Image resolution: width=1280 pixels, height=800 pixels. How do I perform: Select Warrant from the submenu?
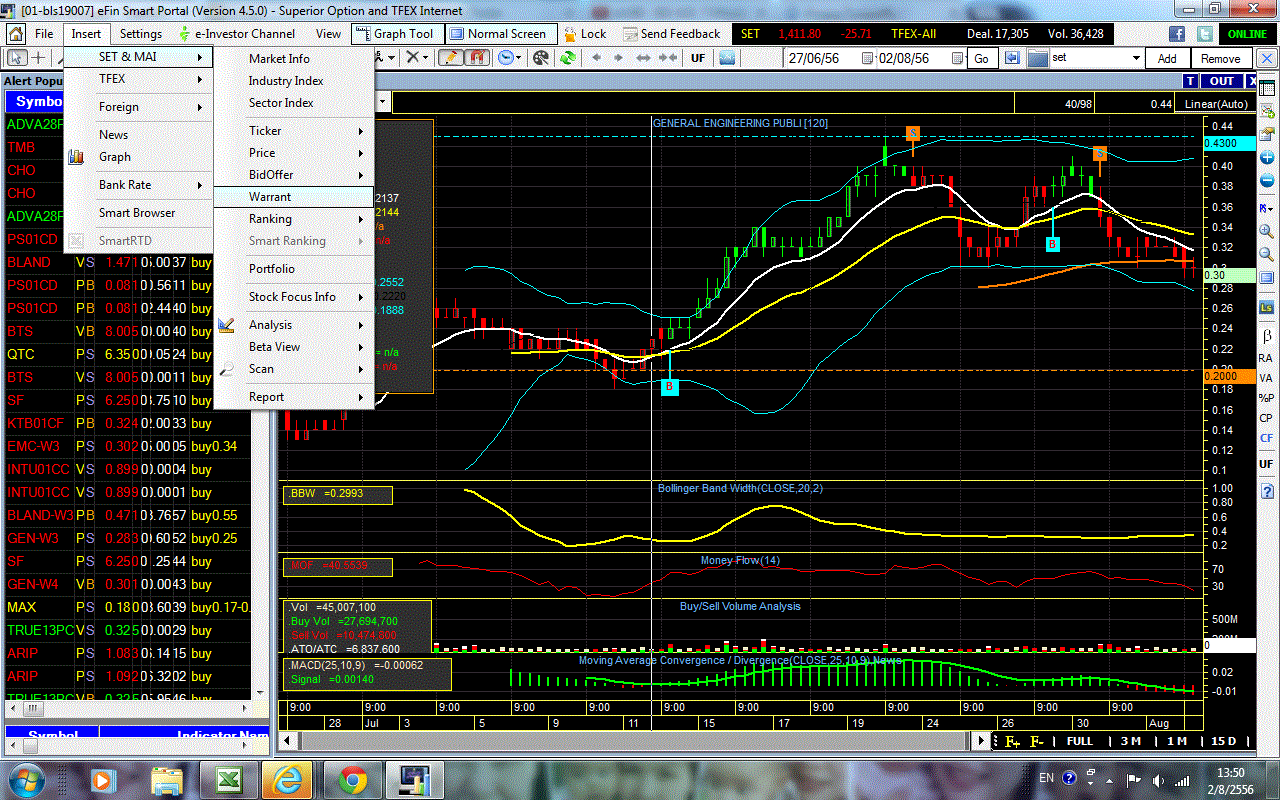pyautogui.click(x=294, y=197)
